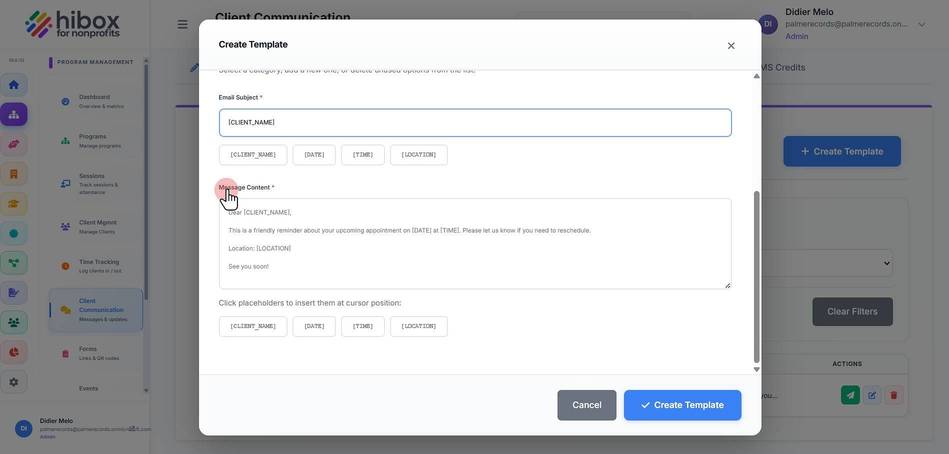Click the dialog's vertical scrollbar thumb
This screenshot has height=454, width=949.
756,277
